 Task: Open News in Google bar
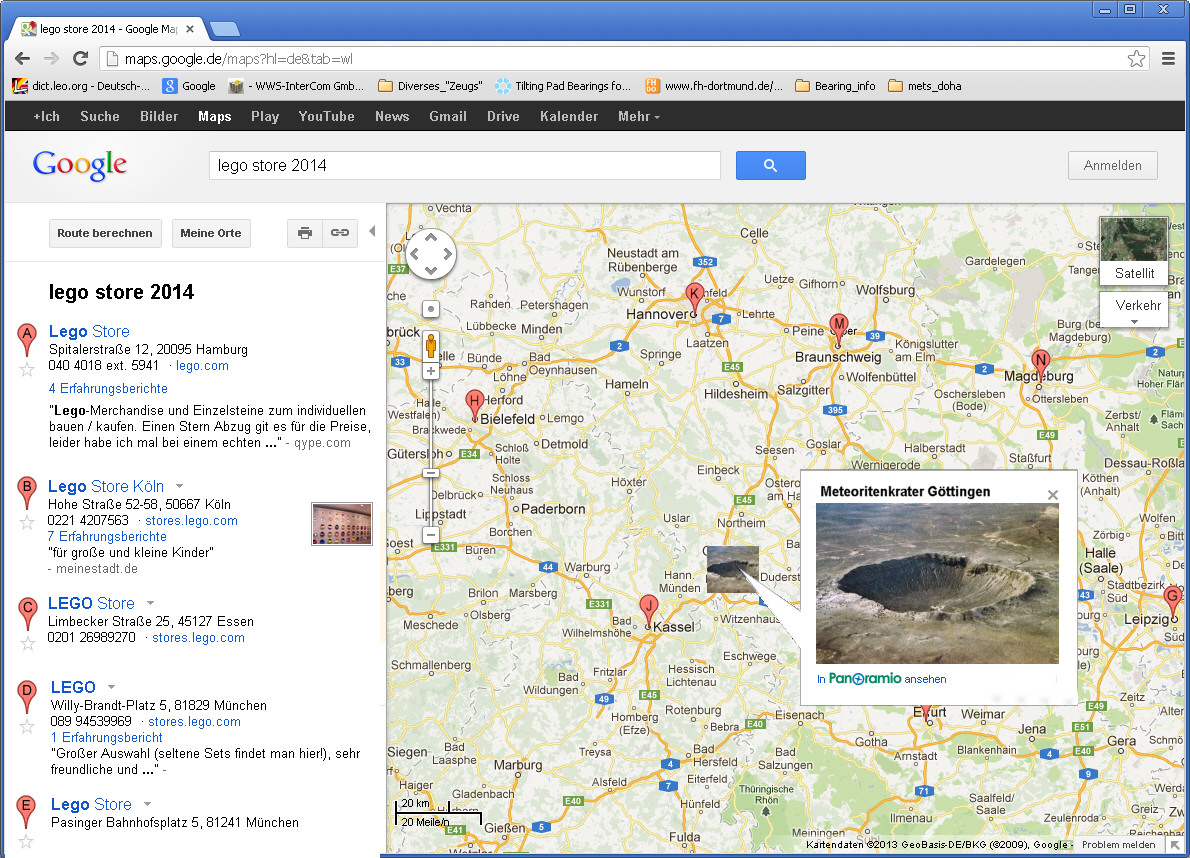click(x=392, y=116)
